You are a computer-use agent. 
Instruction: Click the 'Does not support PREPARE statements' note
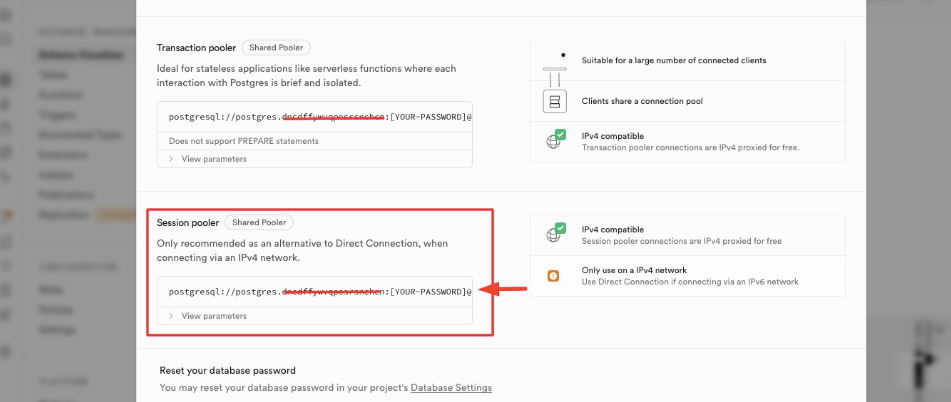[244, 141]
